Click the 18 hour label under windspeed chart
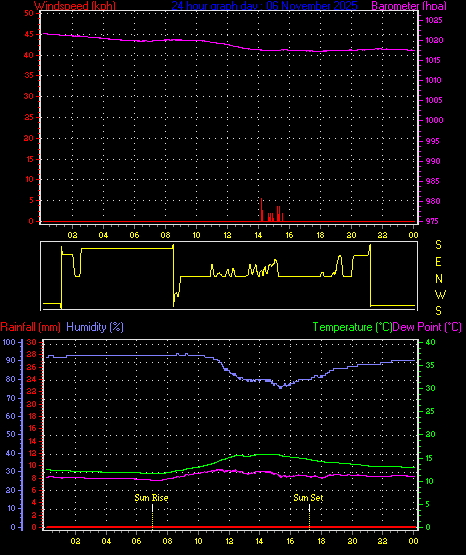The image size is (466, 555). point(320,235)
